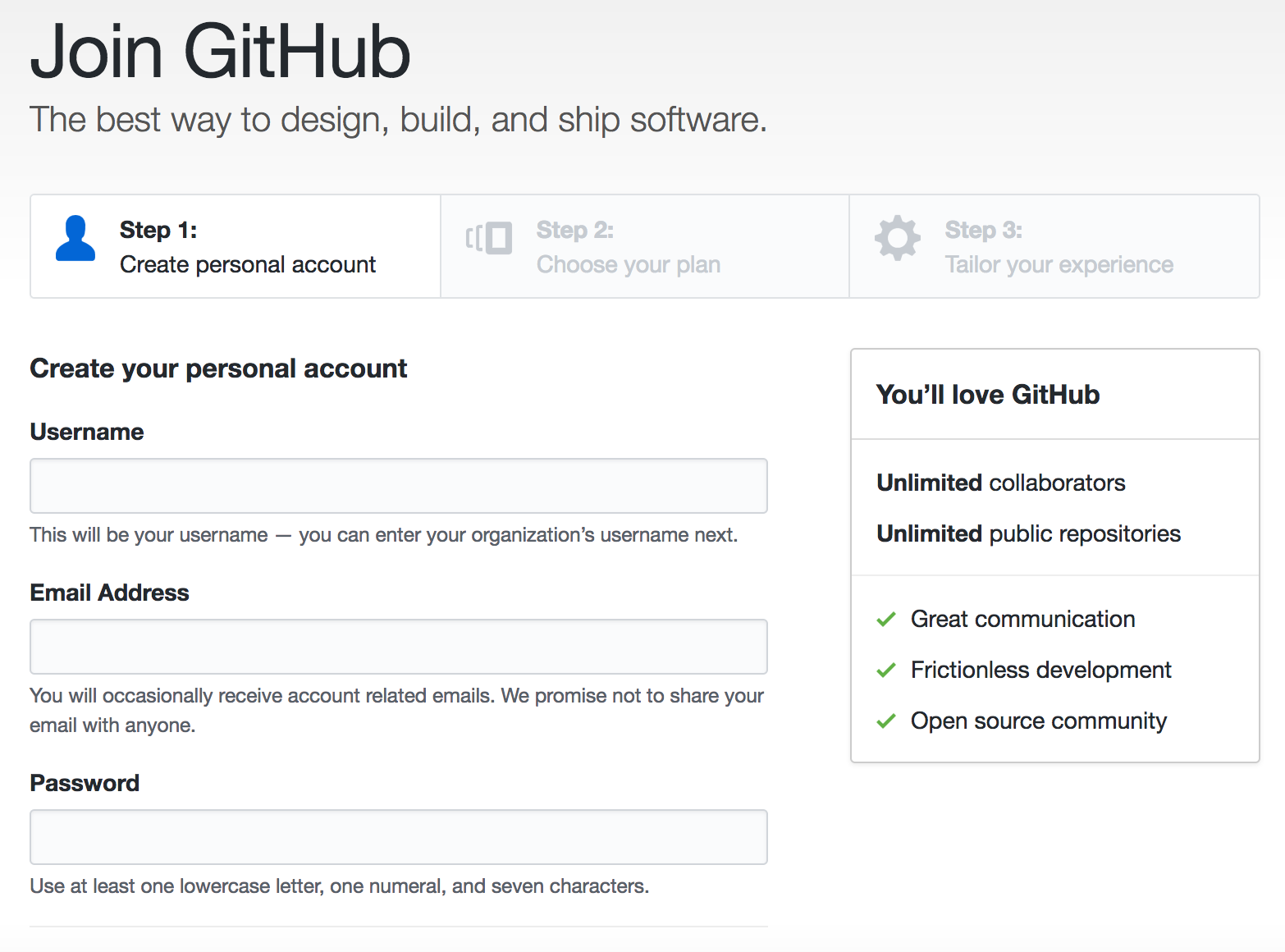
Task: Click the checkmark beside Open source community
Action: pyautogui.click(x=886, y=721)
